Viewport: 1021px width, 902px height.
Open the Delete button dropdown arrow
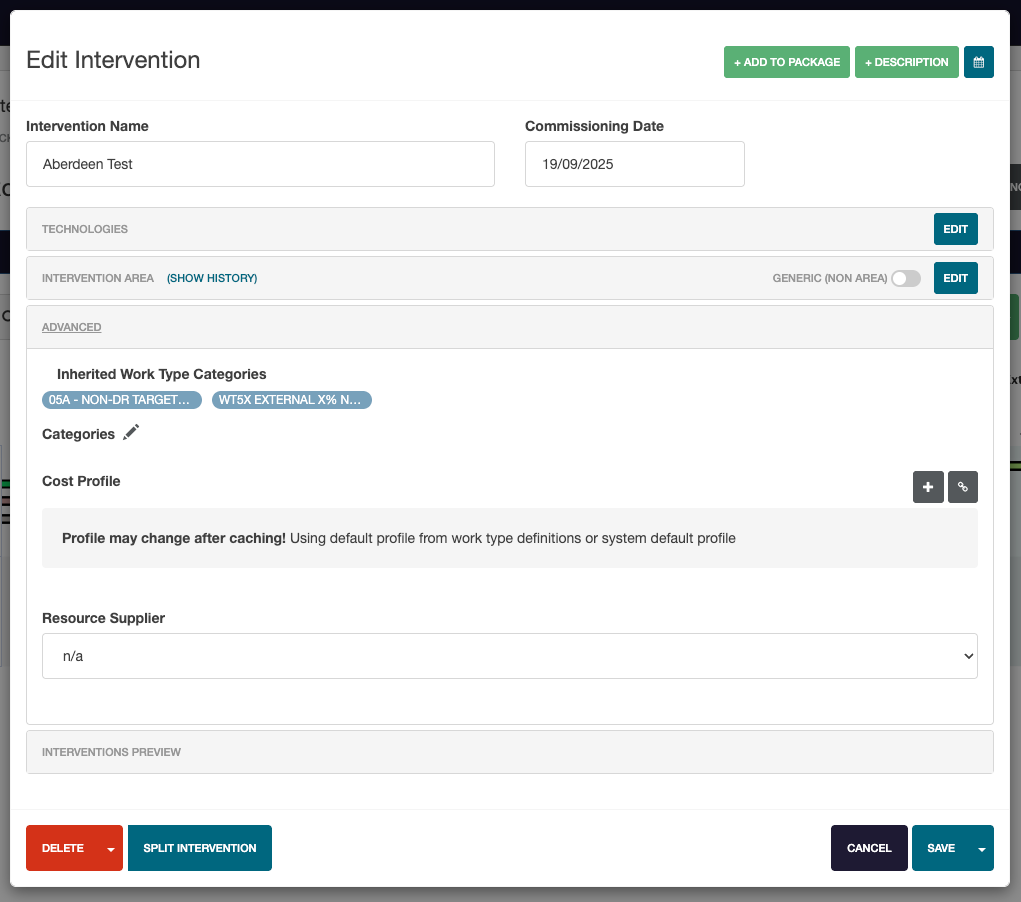[x=111, y=849]
